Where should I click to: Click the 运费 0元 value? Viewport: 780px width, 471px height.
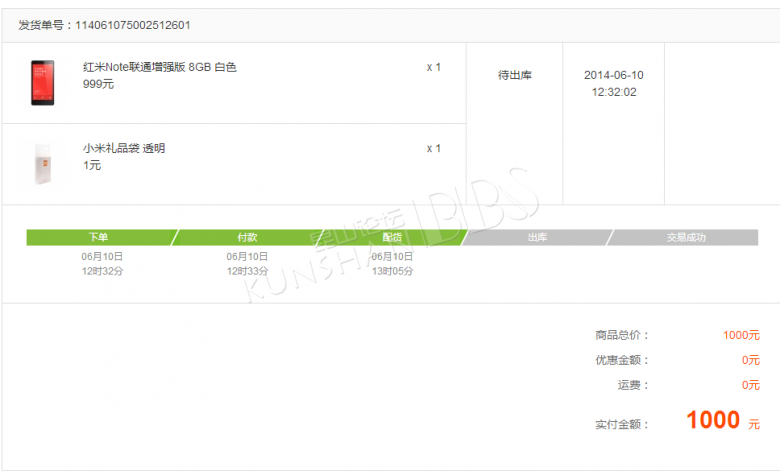pyautogui.click(x=751, y=385)
